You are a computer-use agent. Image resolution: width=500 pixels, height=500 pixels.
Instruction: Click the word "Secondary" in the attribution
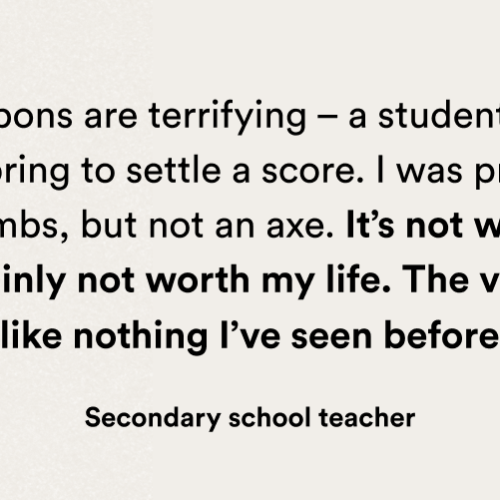(153, 419)
